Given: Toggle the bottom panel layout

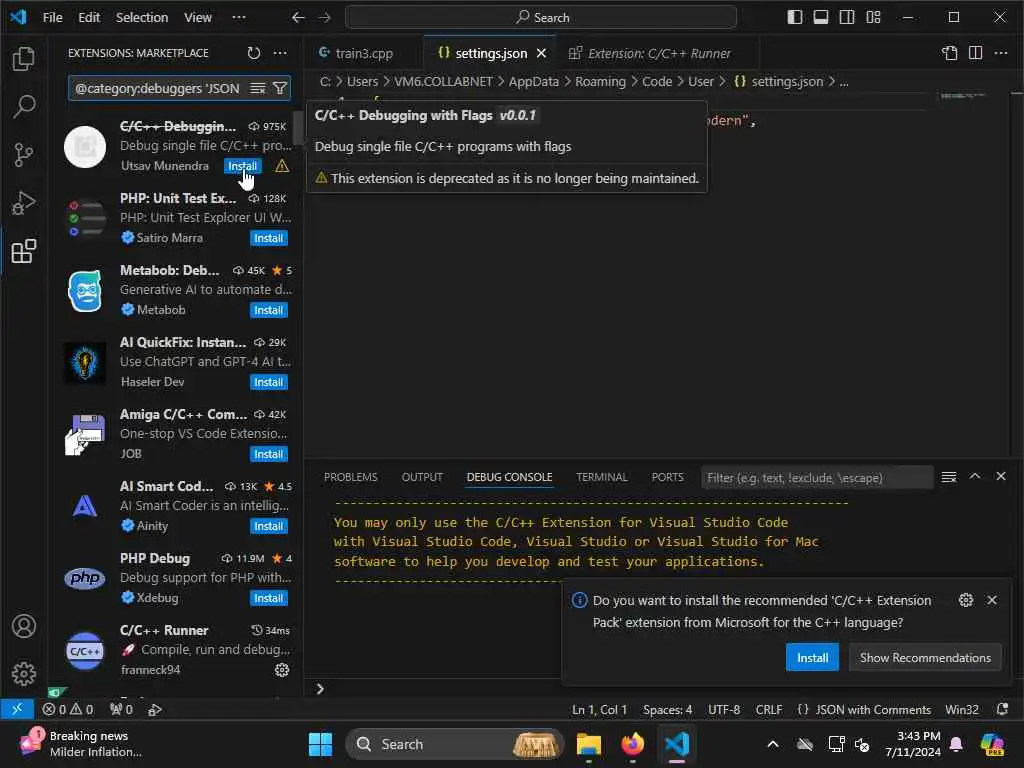Looking at the screenshot, I should pyautogui.click(x=821, y=18).
